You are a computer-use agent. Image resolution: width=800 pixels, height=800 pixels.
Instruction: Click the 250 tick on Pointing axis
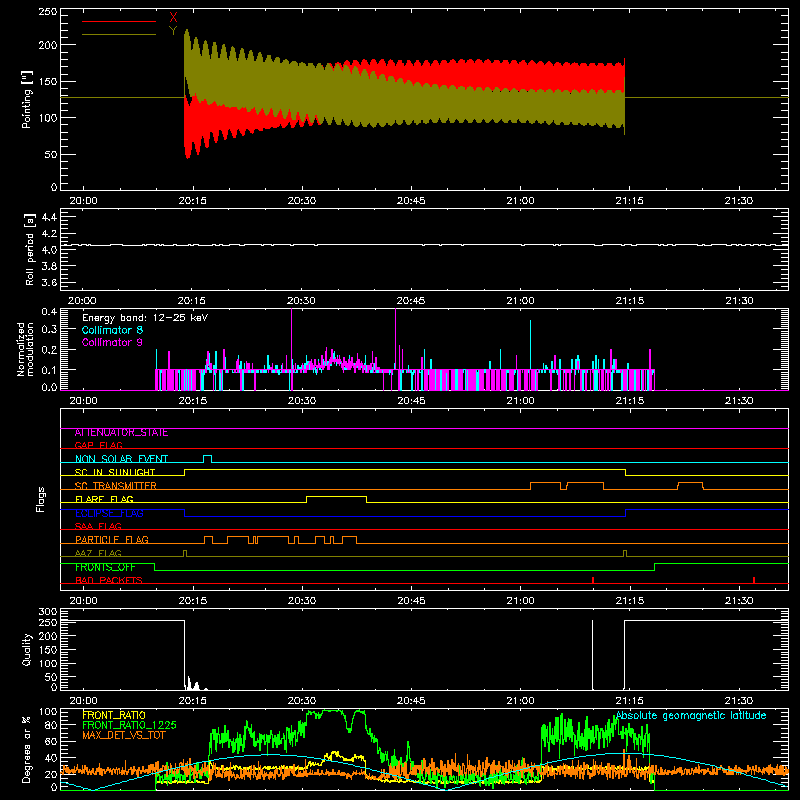pos(47,12)
